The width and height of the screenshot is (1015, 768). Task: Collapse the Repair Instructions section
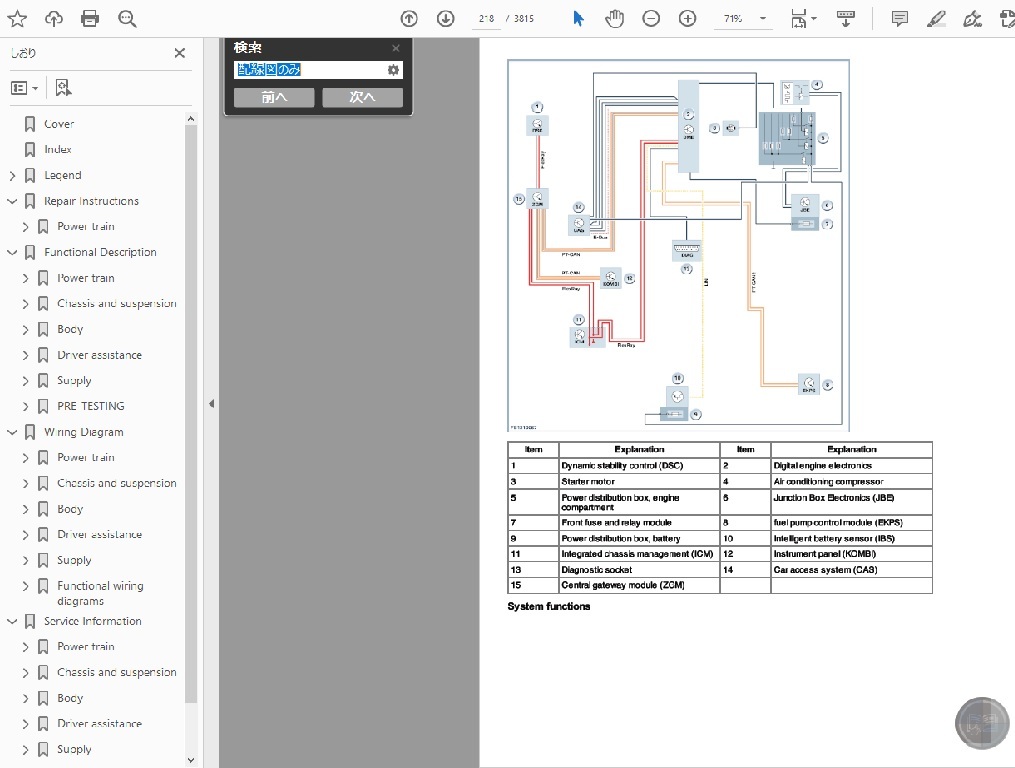tap(12, 201)
